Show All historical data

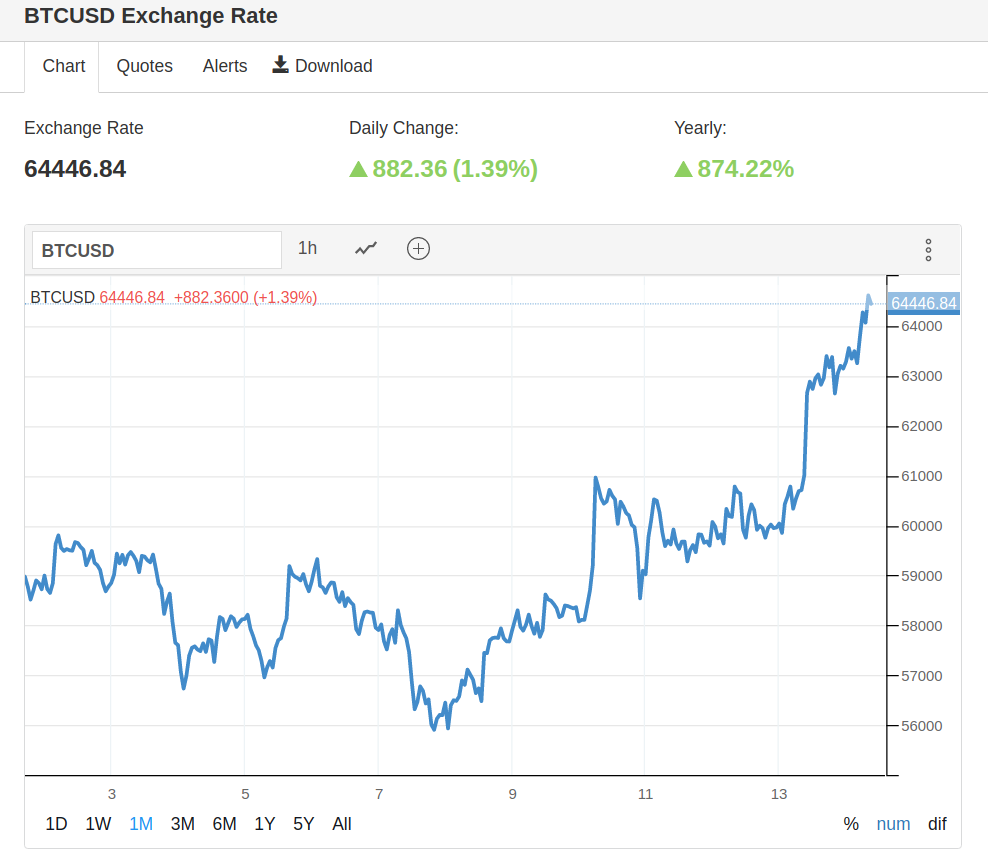click(x=342, y=824)
